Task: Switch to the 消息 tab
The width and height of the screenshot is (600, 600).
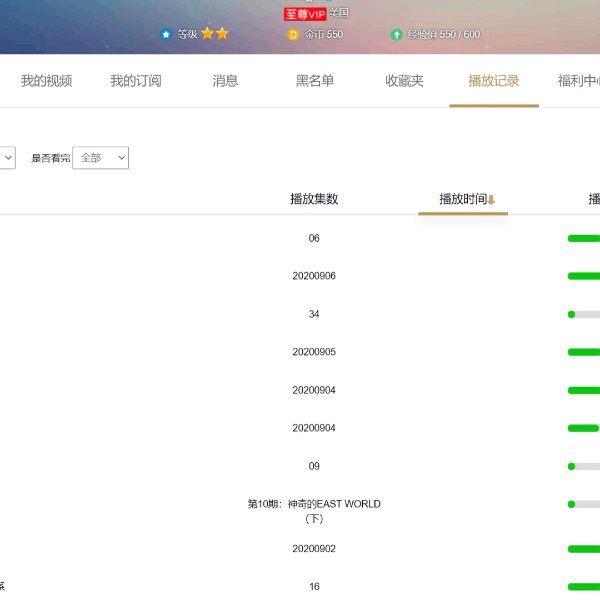Action: coord(225,81)
